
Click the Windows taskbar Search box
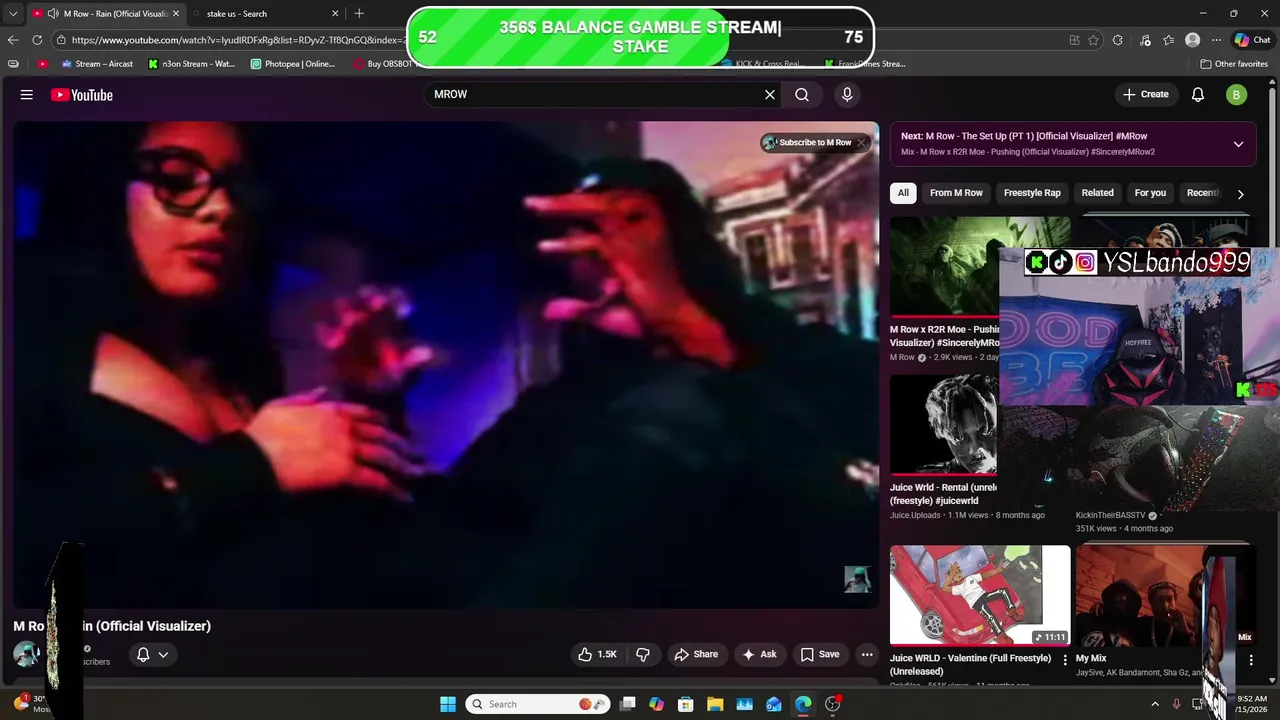(537, 704)
